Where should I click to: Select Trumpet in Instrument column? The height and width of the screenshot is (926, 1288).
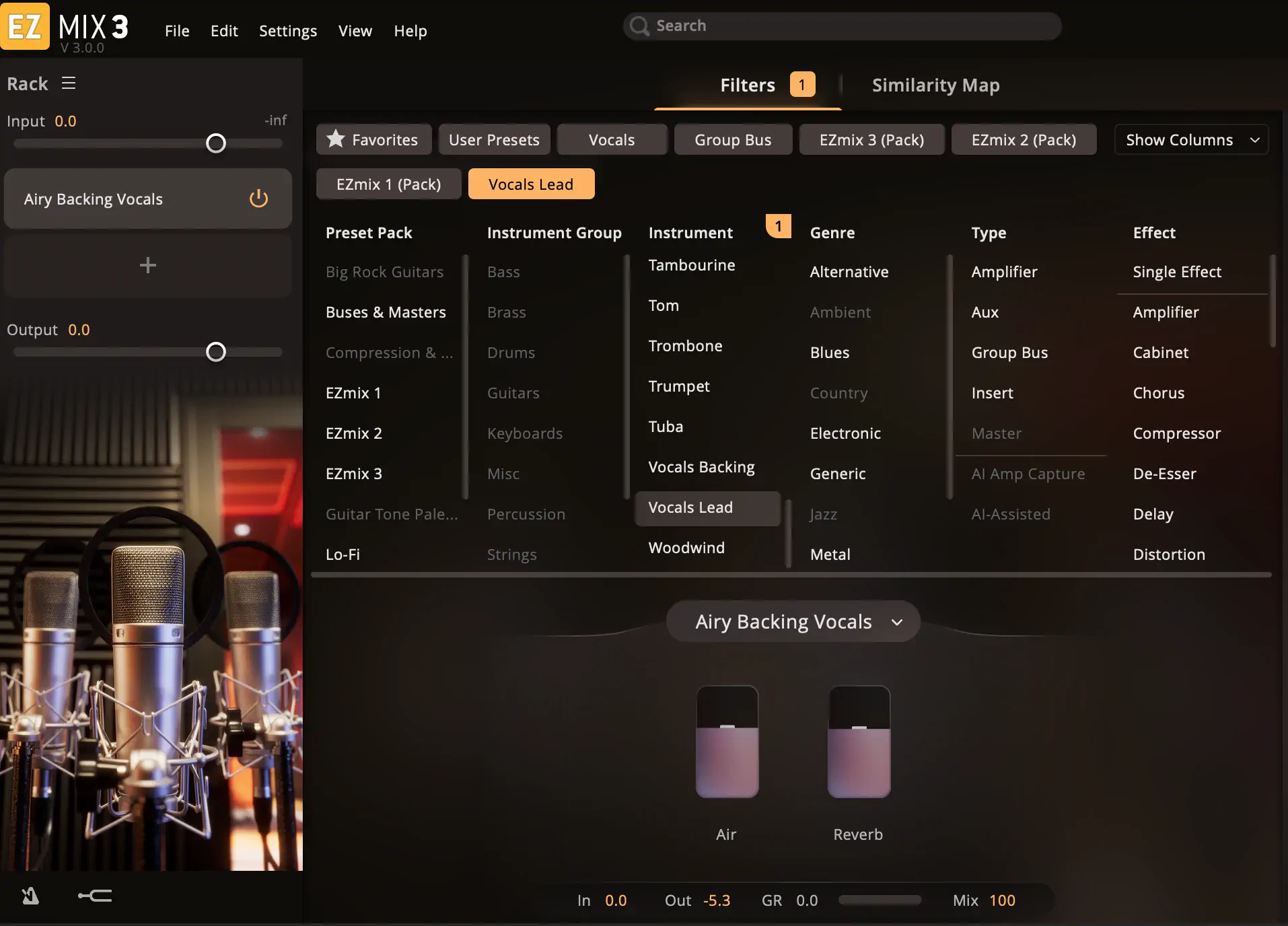click(679, 386)
